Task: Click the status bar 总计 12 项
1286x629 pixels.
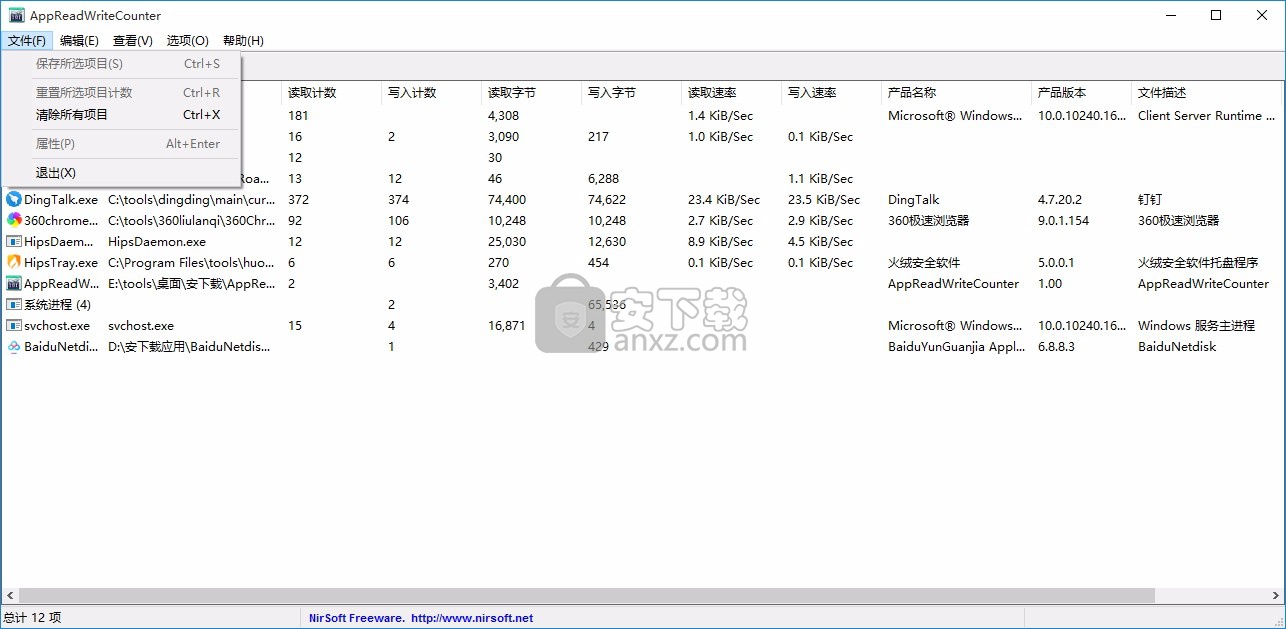Action: tap(33, 618)
